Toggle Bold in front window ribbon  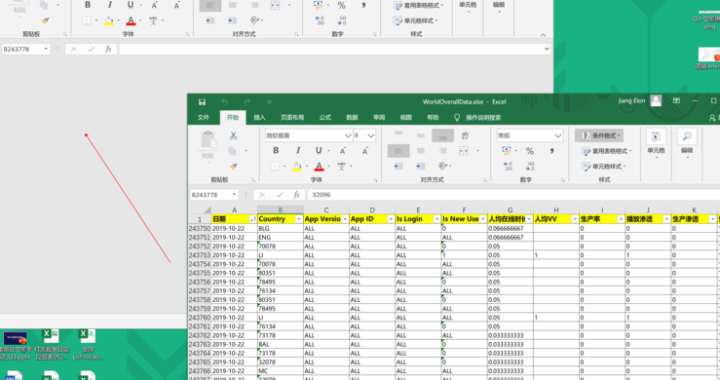tap(276, 151)
